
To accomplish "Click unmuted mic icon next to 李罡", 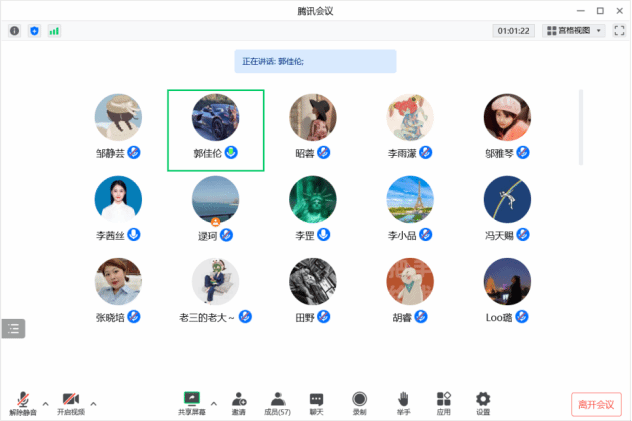I will 323,234.
